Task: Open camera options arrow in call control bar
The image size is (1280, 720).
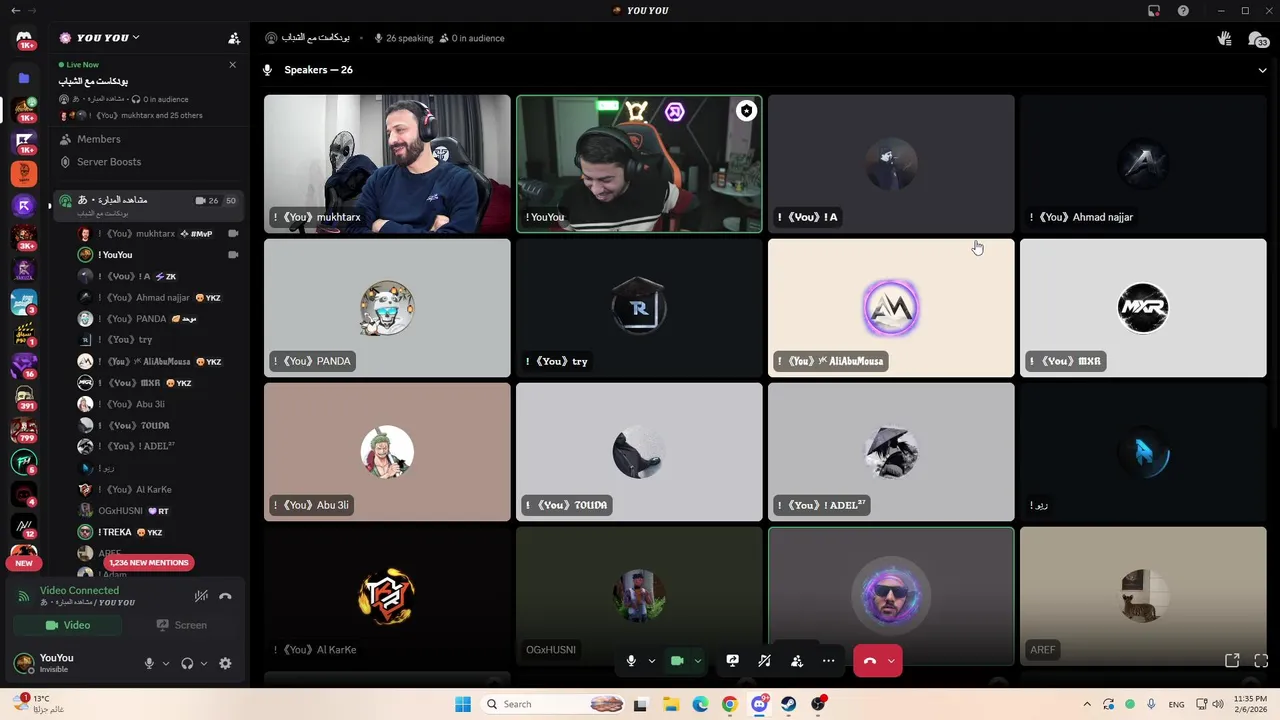Action: (x=697, y=661)
